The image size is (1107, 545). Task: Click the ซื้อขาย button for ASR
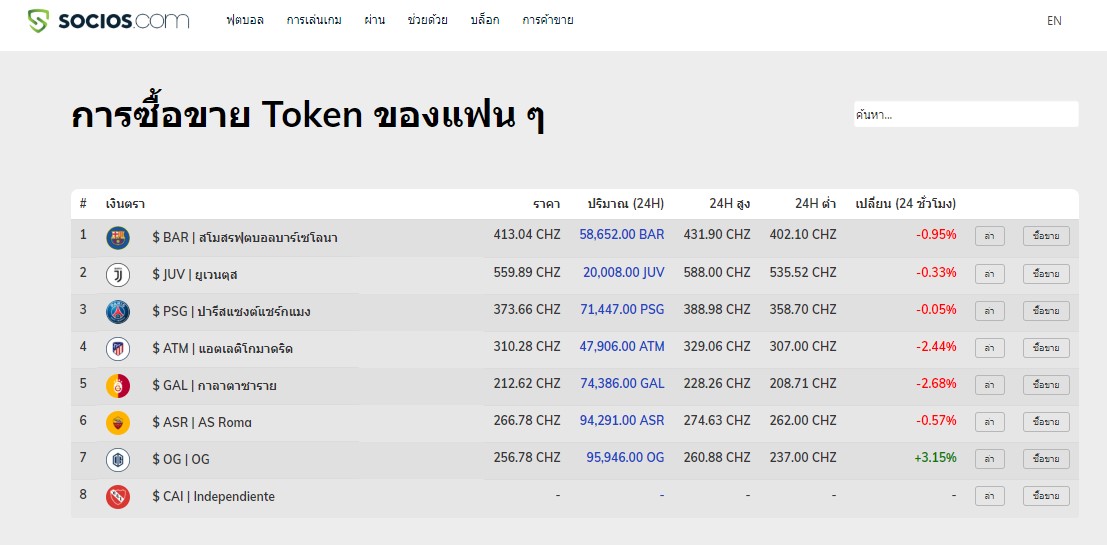1046,421
